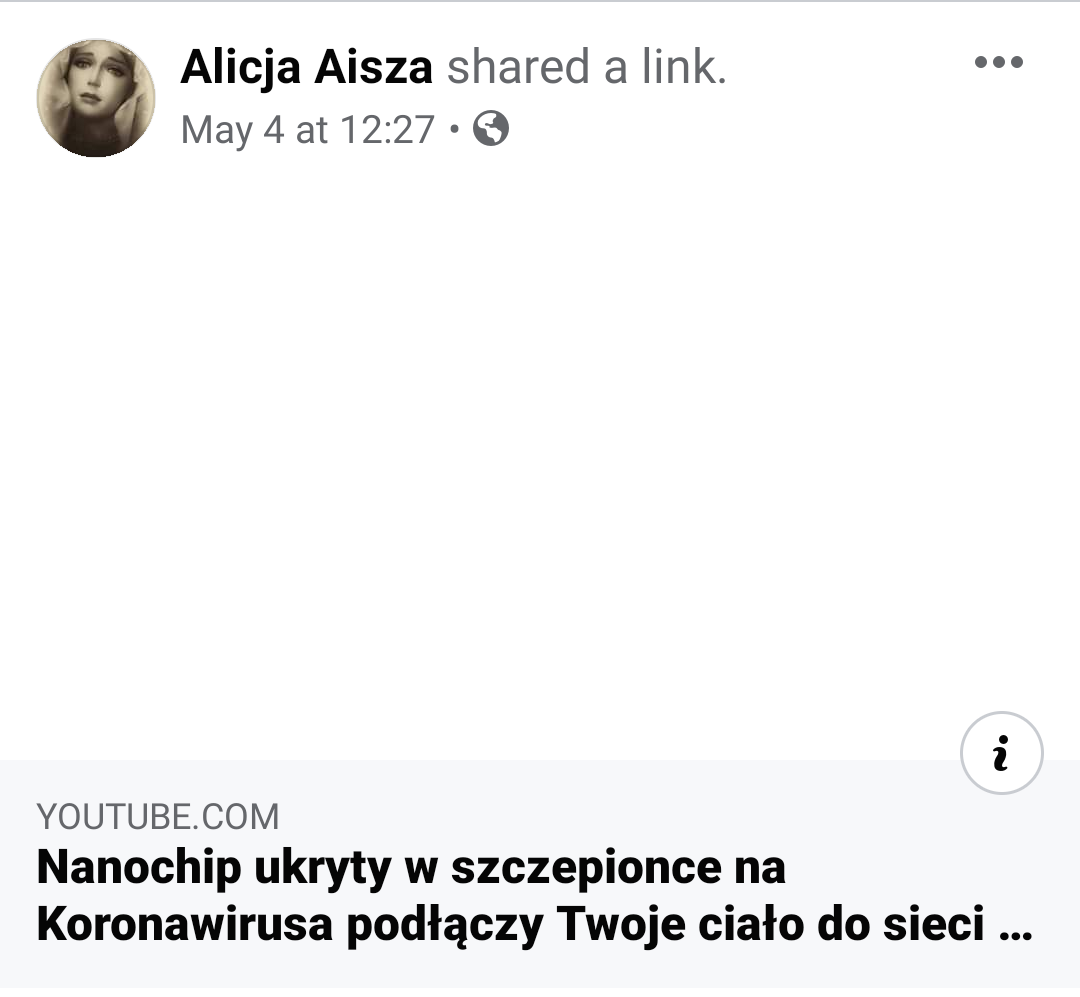Open the three-dot post options menu
The image size is (1080, 997).
(x=999, y=62)
